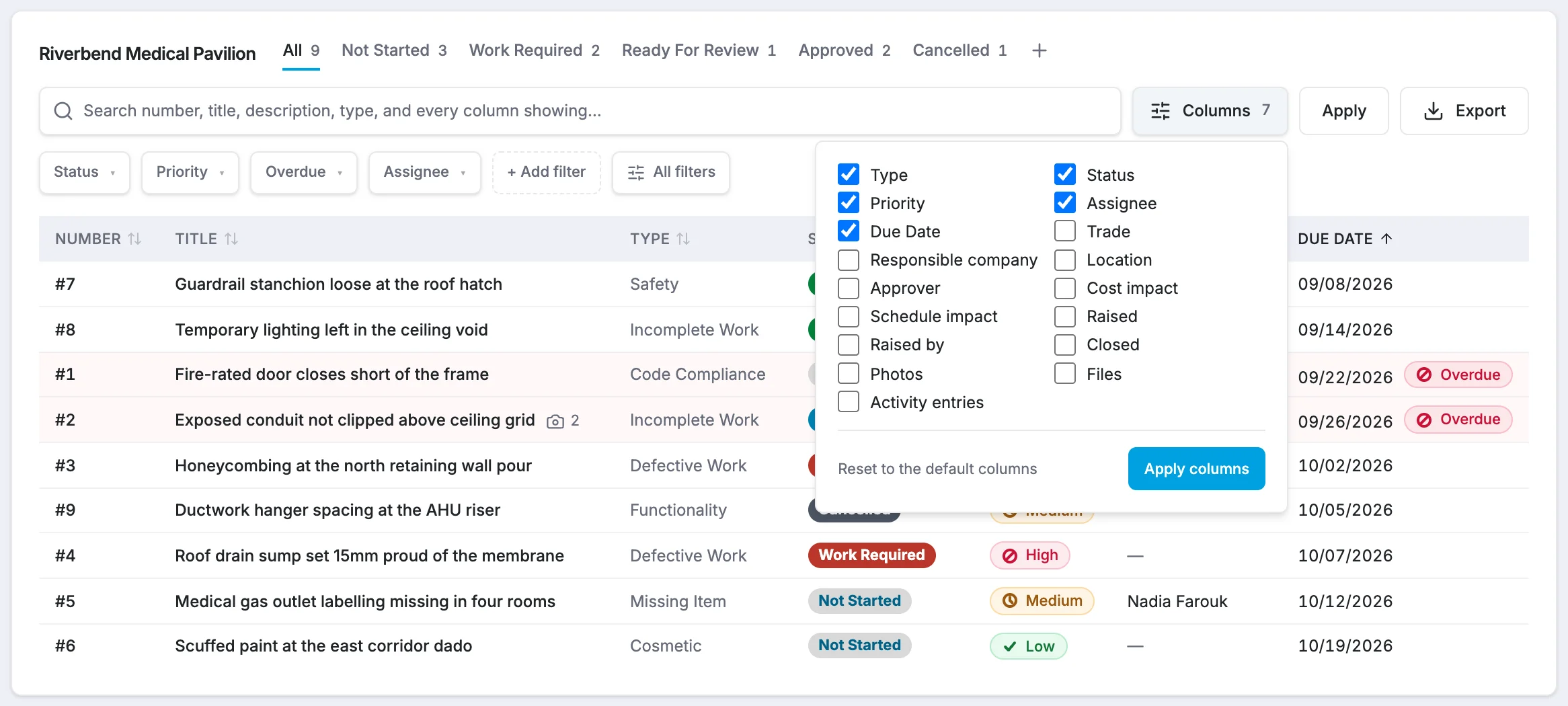
Task: Click the Medium priority badge on row #5
Action: tap(1042, 600)
